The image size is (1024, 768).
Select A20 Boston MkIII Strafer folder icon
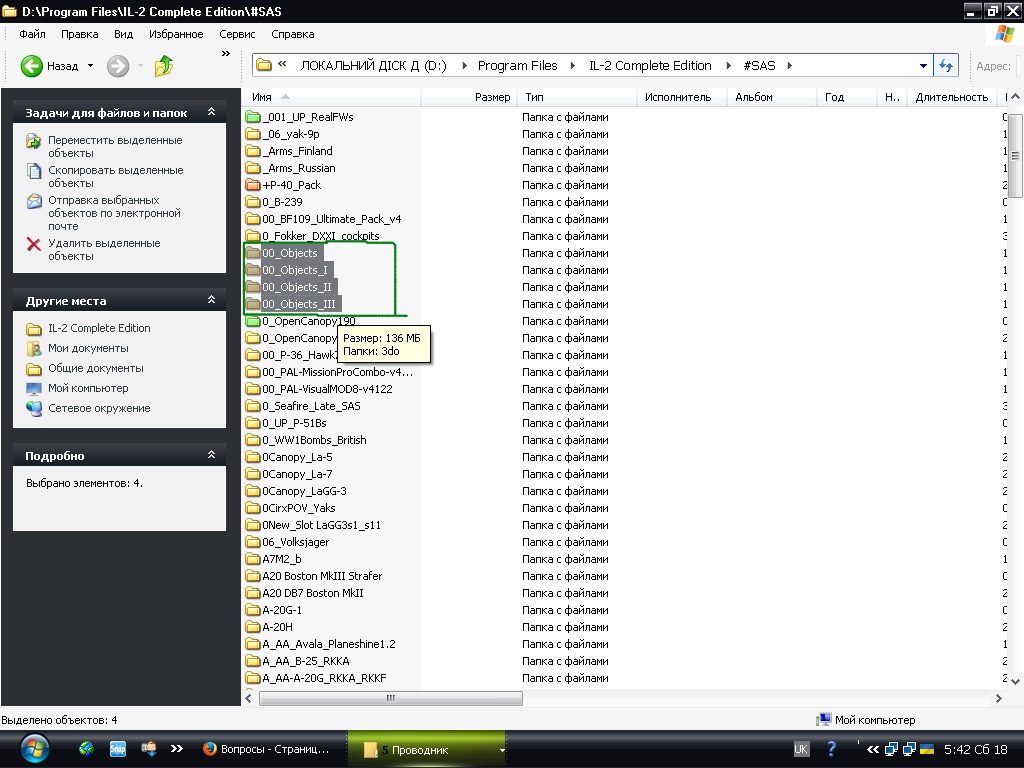point(253,576)
